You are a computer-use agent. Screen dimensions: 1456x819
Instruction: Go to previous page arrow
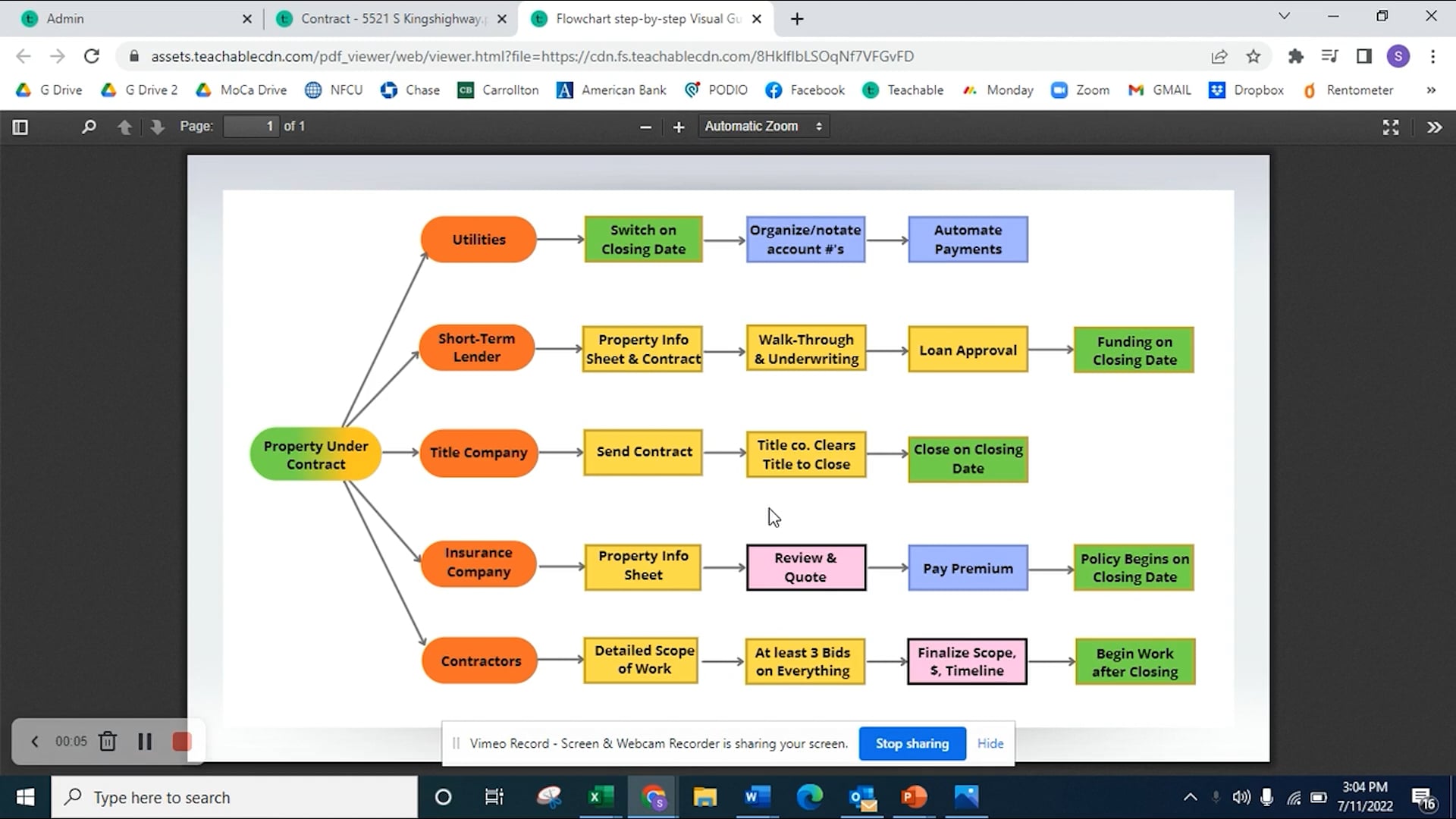point(125,127)
